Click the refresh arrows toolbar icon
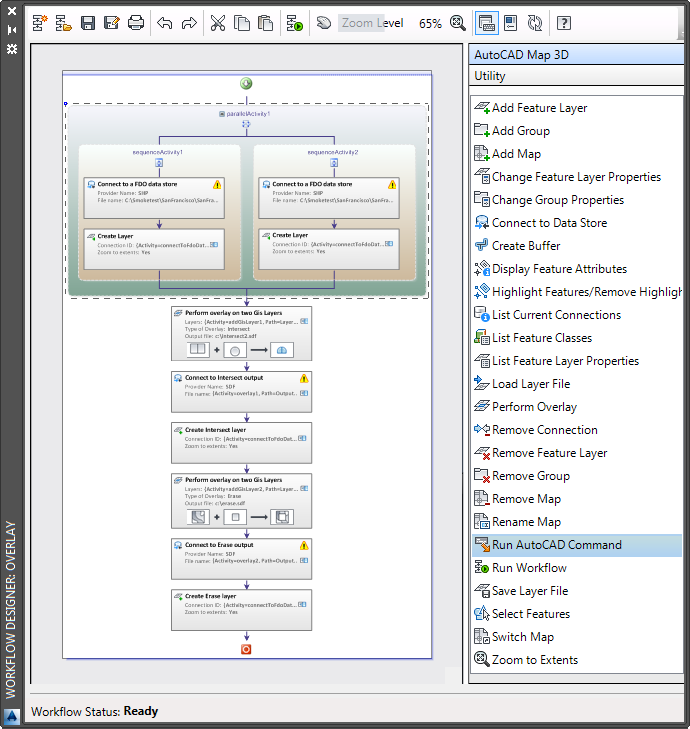 535,23
